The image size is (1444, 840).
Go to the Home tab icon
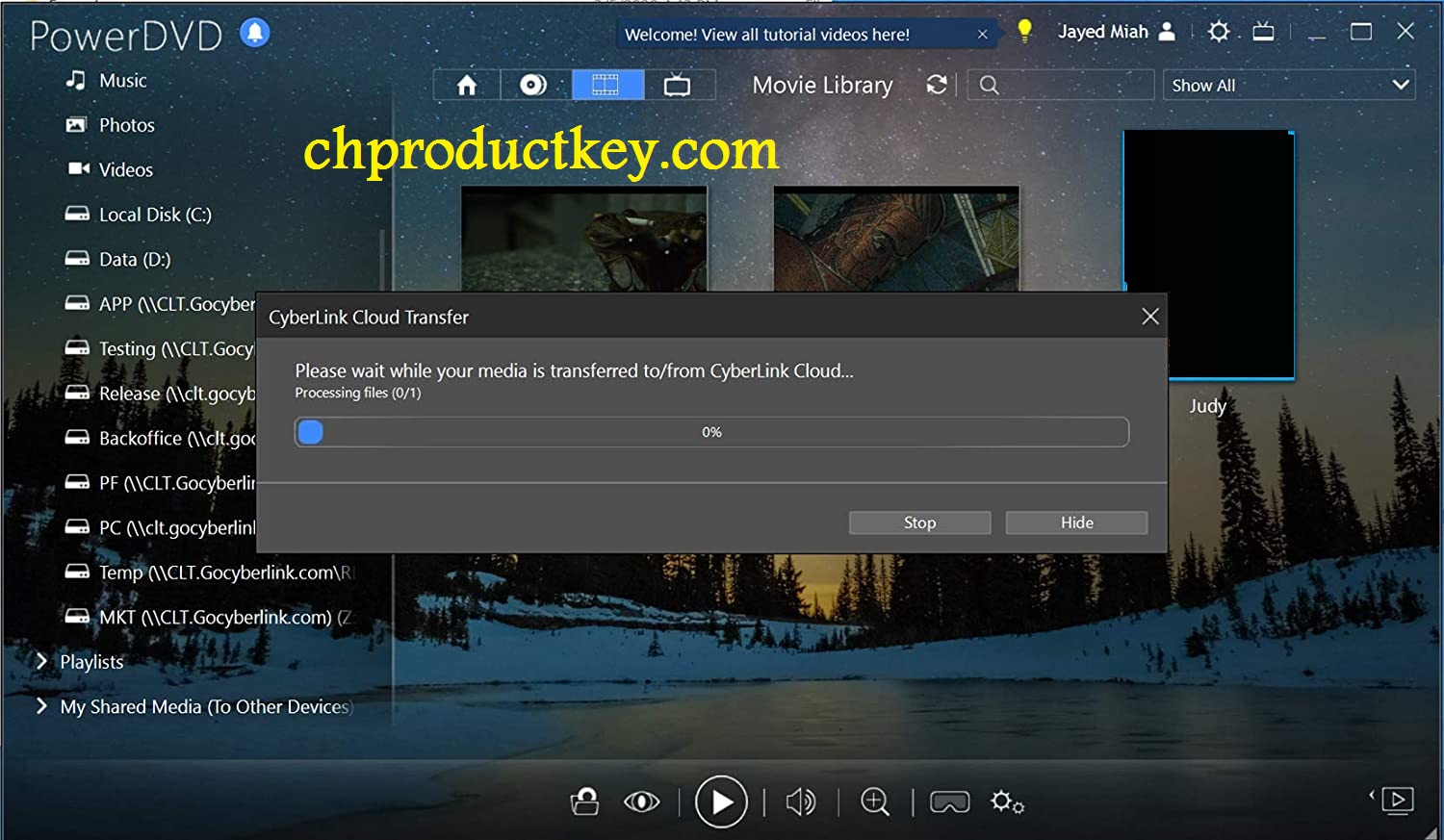click(467, 86)
